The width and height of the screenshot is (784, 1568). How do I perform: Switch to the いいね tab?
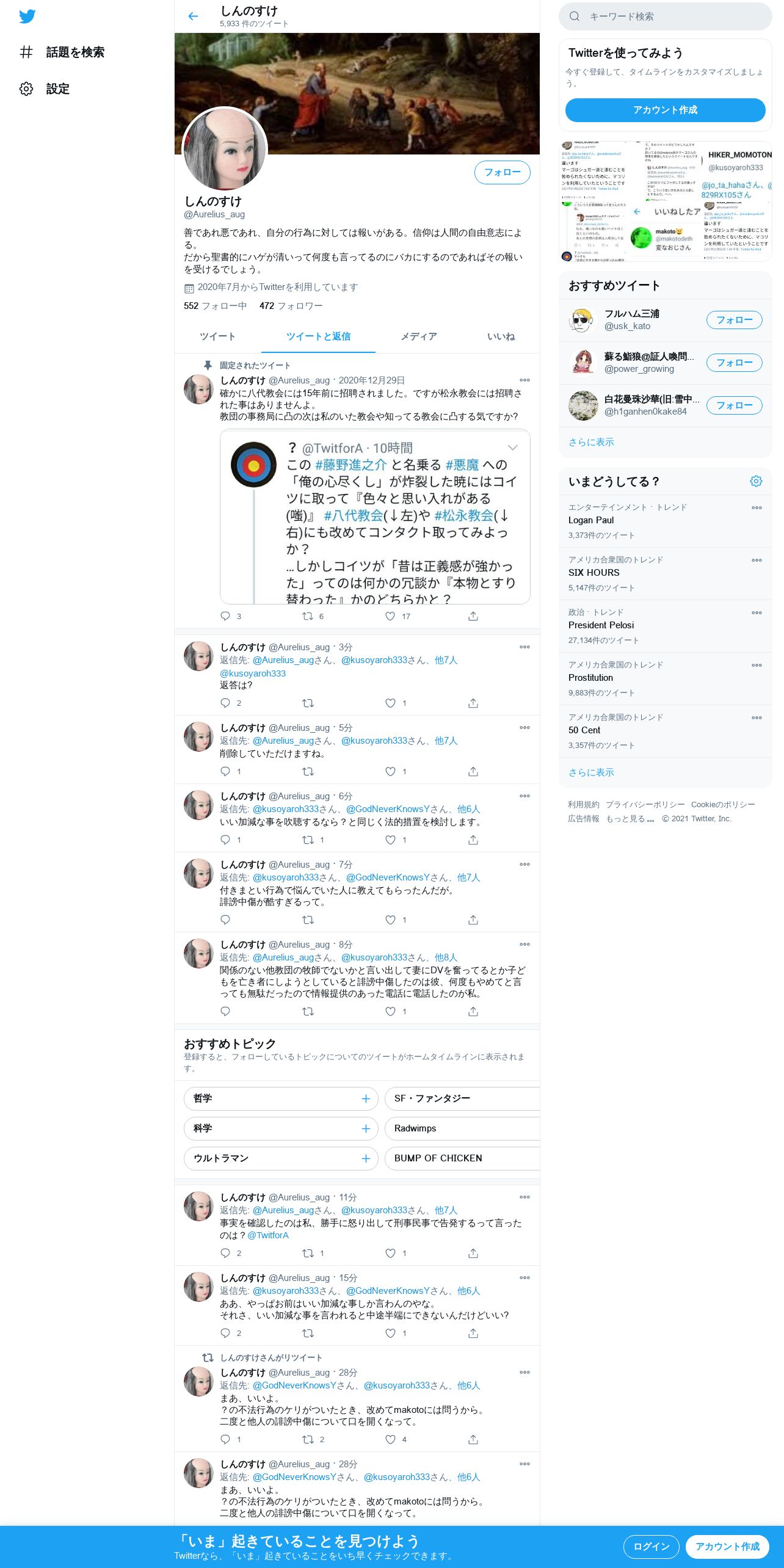pos(501,336)
